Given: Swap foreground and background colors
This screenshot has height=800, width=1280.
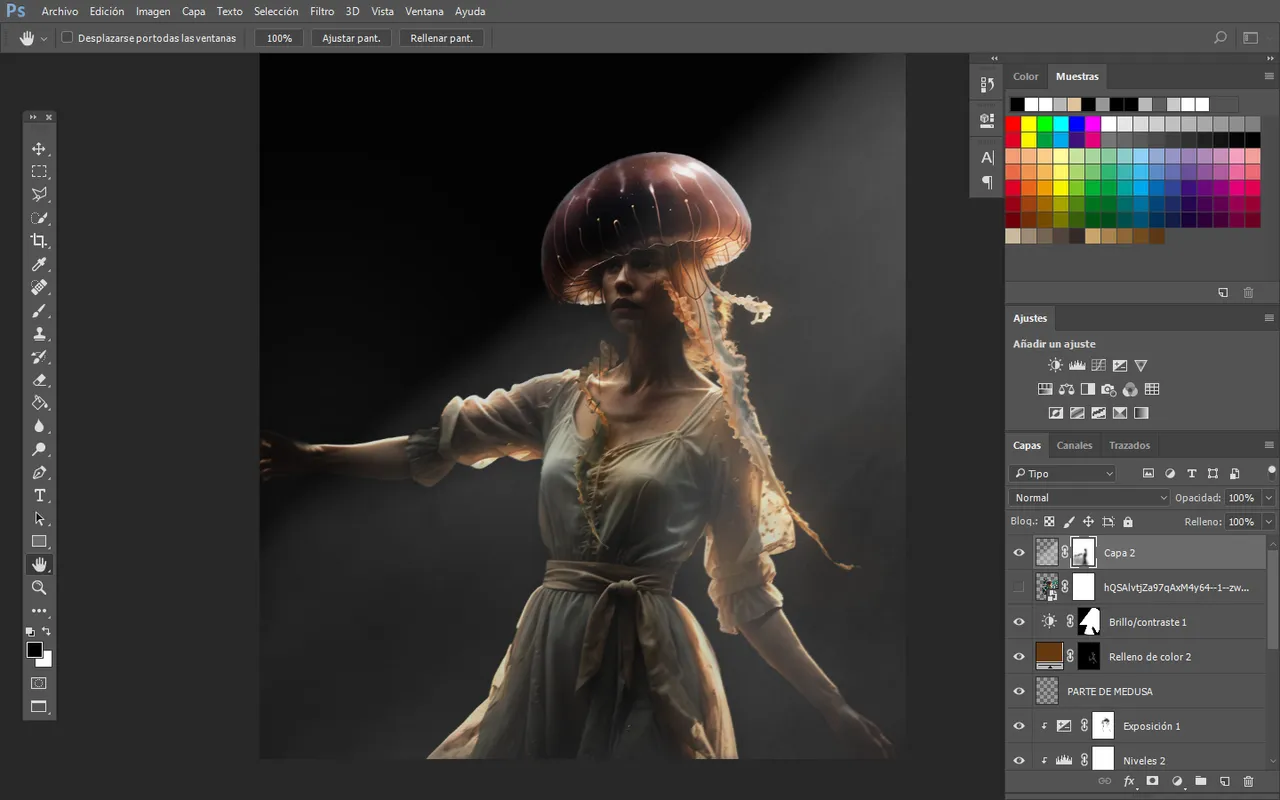Looking at the screenshot, I should click(47, 632).
